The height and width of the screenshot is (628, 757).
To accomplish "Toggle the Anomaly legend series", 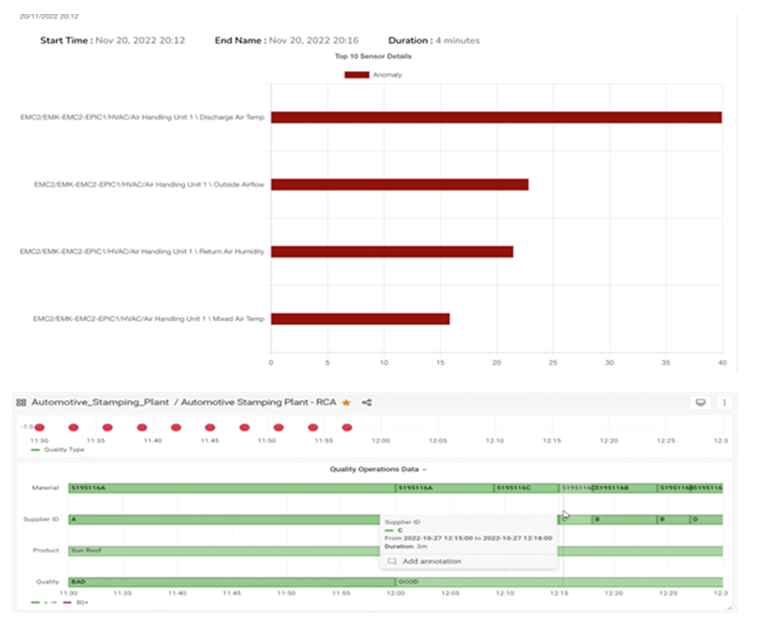I will pos(357,74).
